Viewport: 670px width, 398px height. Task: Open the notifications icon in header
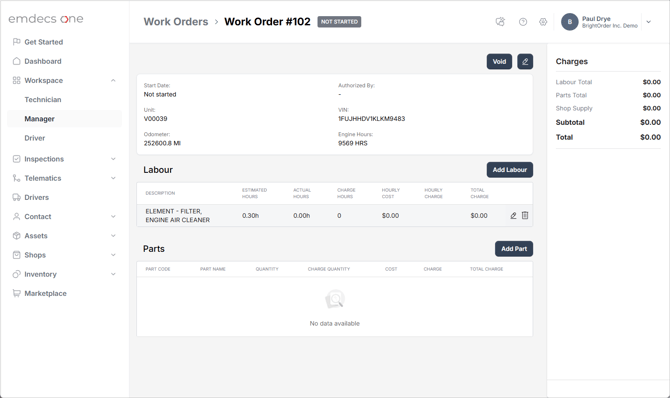coord(500,21)
